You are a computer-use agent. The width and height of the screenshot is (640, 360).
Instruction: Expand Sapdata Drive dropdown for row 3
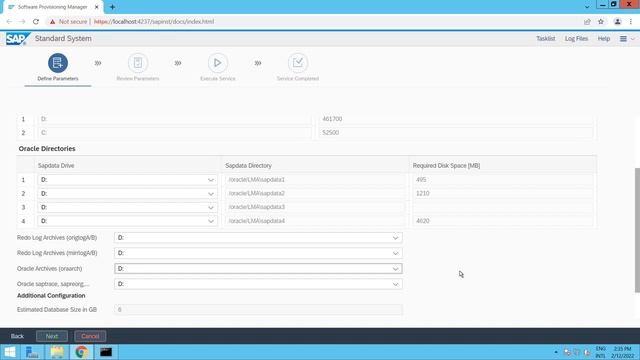211,207
